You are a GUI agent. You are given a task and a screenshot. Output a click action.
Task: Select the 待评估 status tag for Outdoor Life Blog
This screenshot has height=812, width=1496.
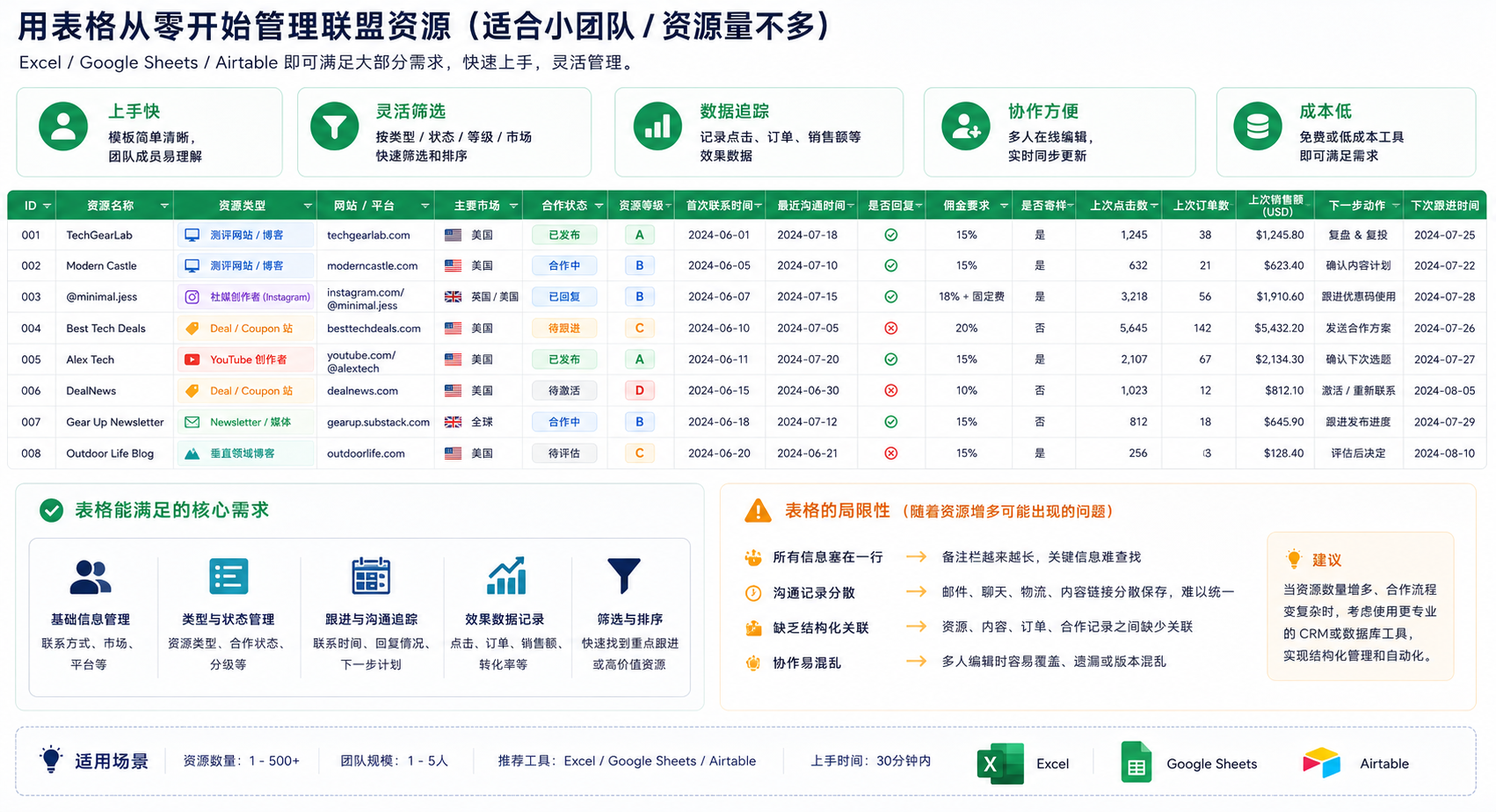point(564,453)
